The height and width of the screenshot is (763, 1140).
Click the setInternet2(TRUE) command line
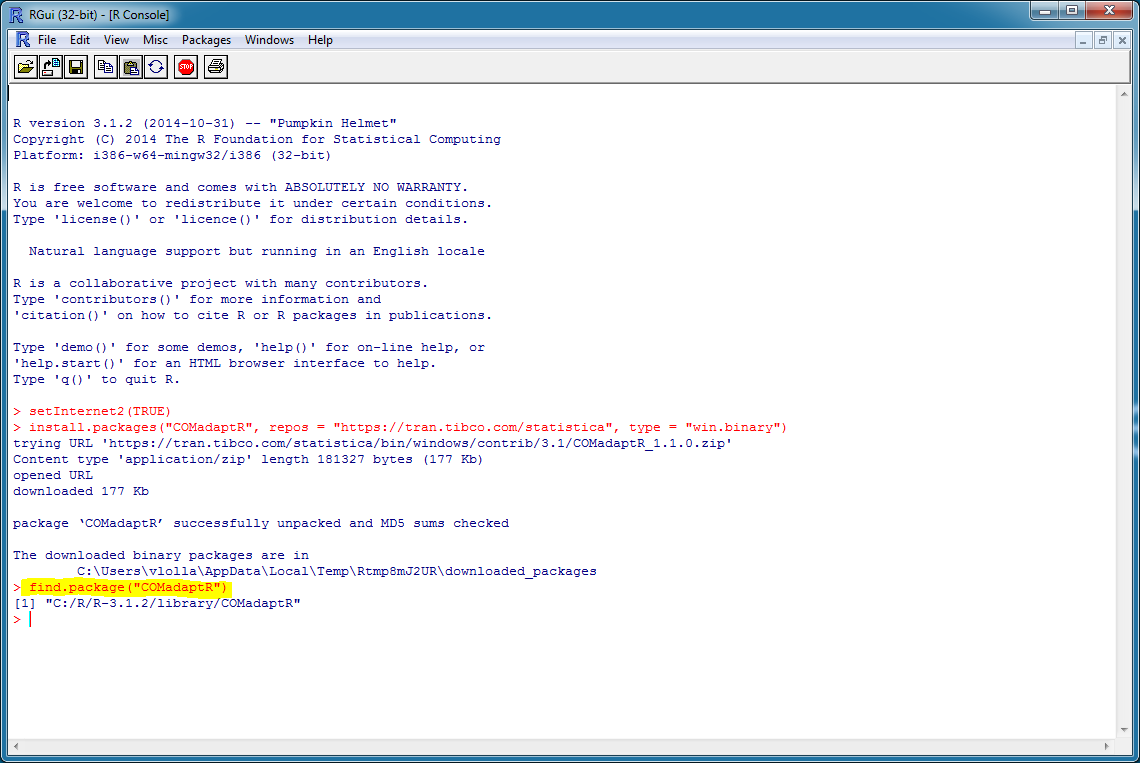click(x=100, y=411)
